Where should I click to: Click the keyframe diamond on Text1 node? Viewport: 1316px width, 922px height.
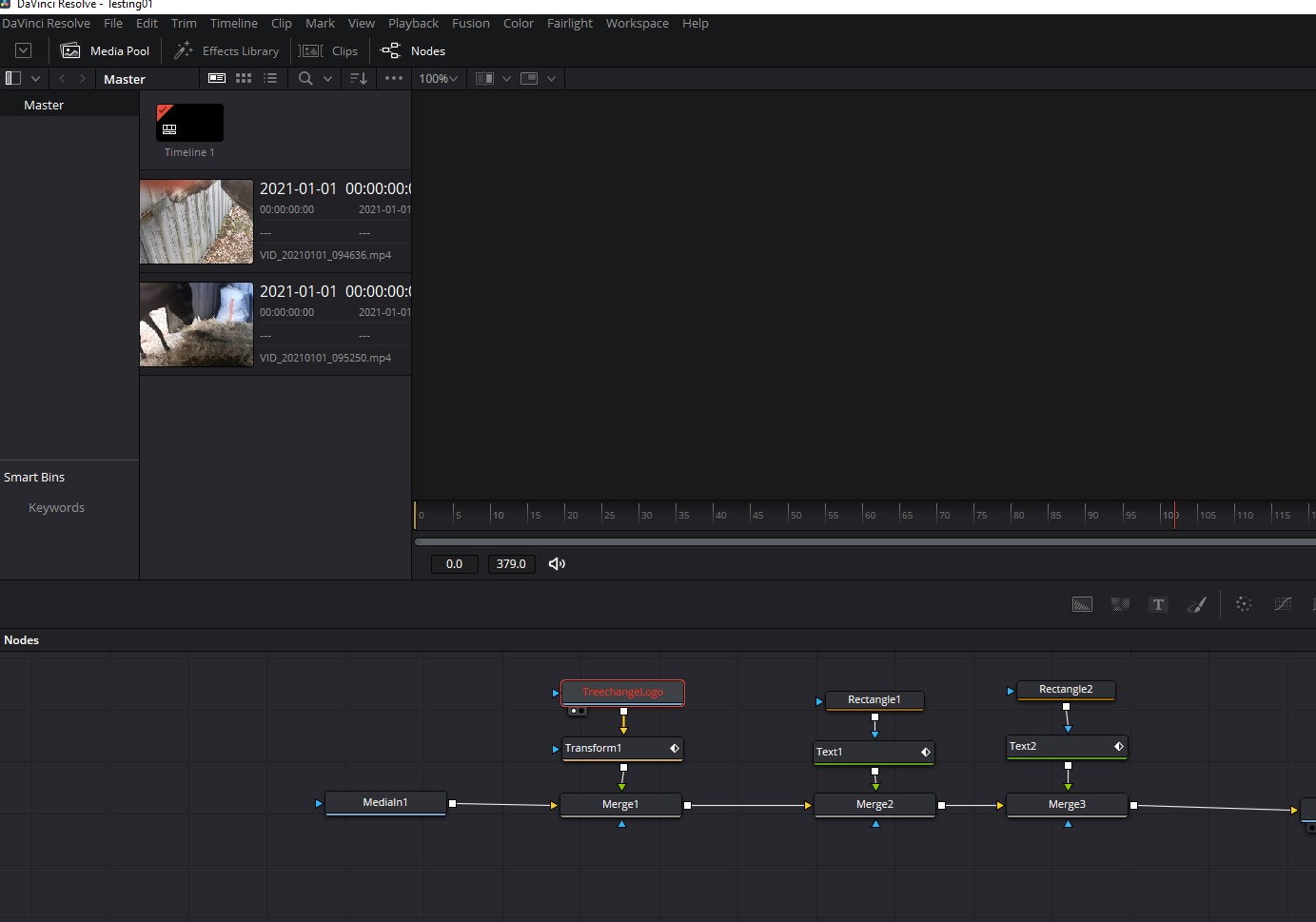pos(925,753)
